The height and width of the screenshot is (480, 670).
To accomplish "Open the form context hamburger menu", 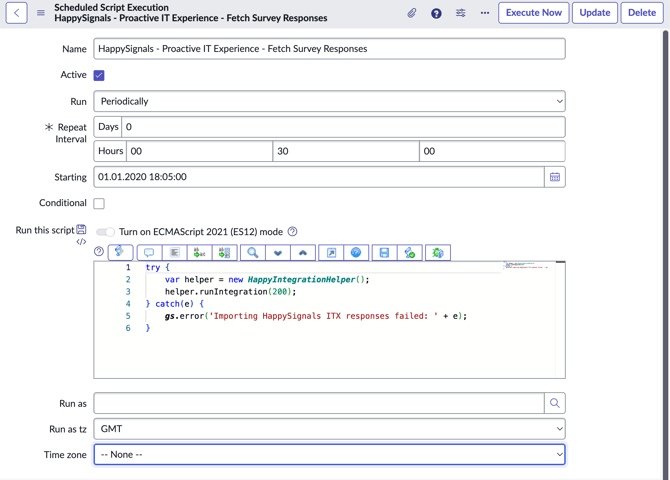I will [41, 13].
